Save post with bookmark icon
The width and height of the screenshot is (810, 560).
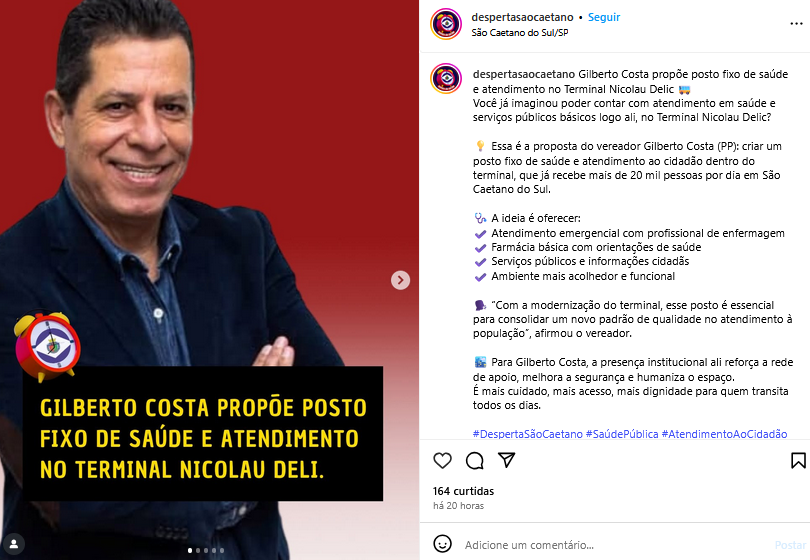point(798,460)
